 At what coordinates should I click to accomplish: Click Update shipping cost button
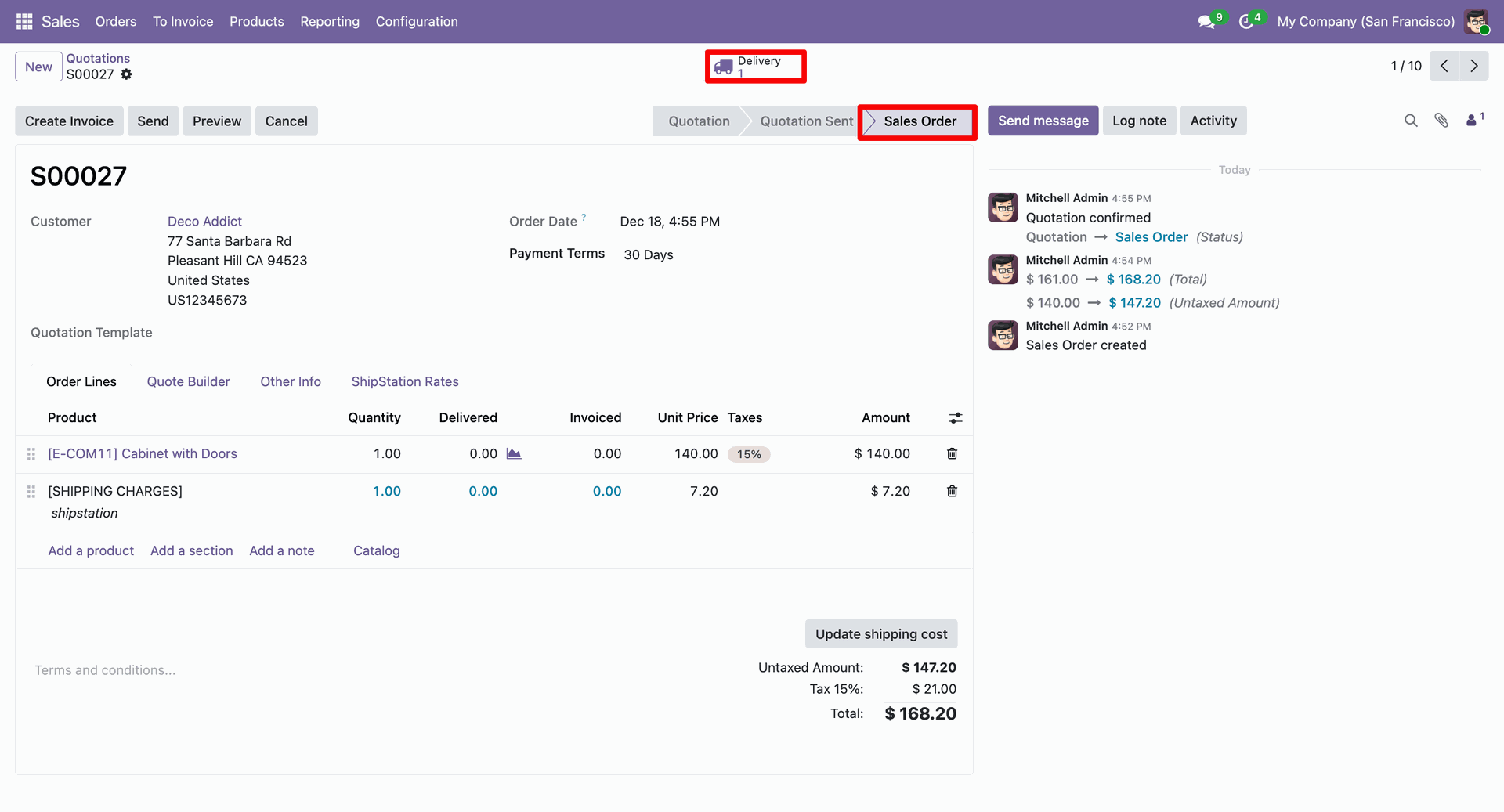[880, 634]
